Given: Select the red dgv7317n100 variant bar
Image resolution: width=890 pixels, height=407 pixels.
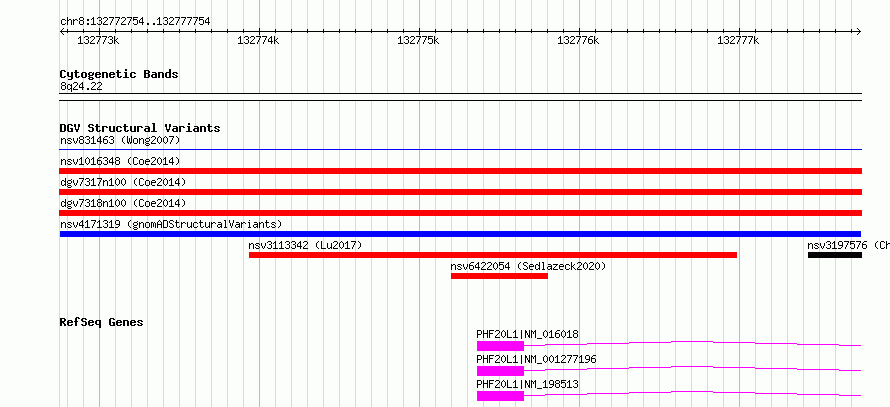Looking at the screenshot, I should click(x=461, y=192).
